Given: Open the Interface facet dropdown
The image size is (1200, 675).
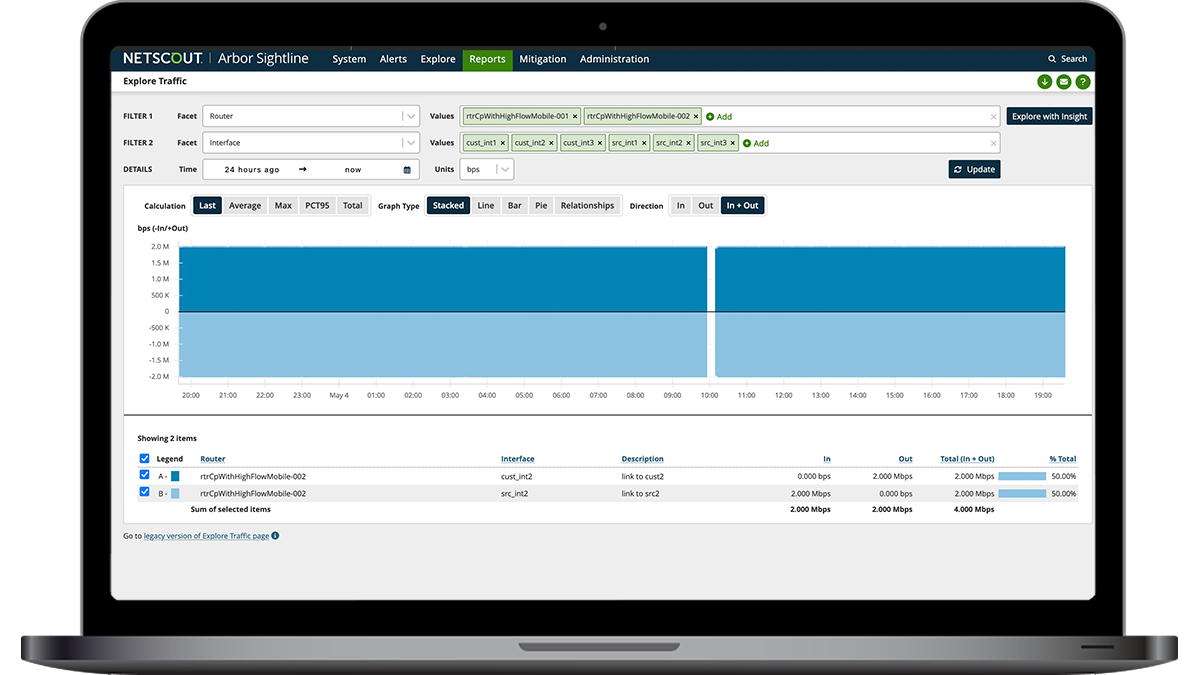Looking at the screenshot, I should tap(409, 142).
